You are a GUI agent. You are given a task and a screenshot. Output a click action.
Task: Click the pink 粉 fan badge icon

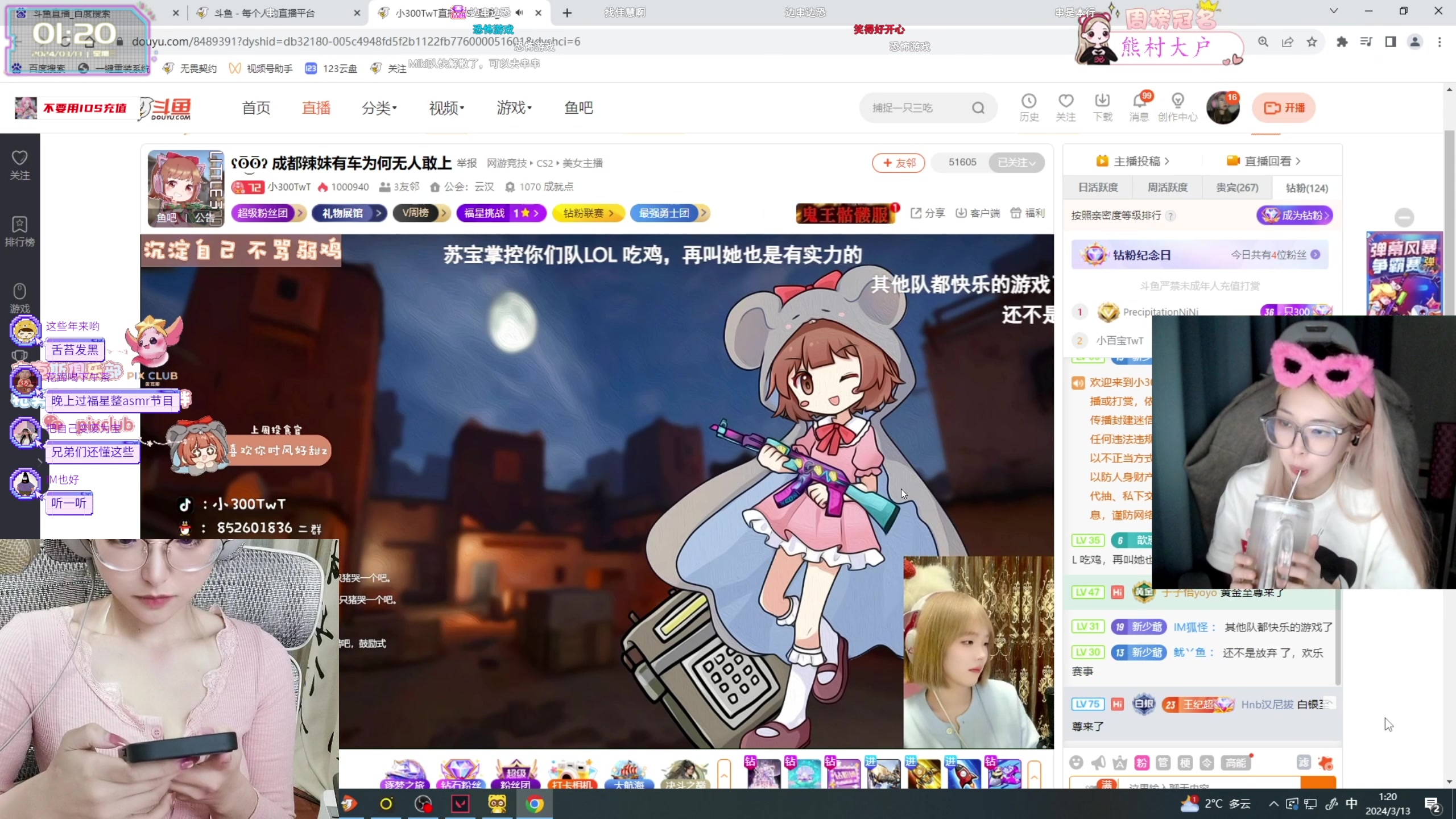click(x=1142, y=763)
